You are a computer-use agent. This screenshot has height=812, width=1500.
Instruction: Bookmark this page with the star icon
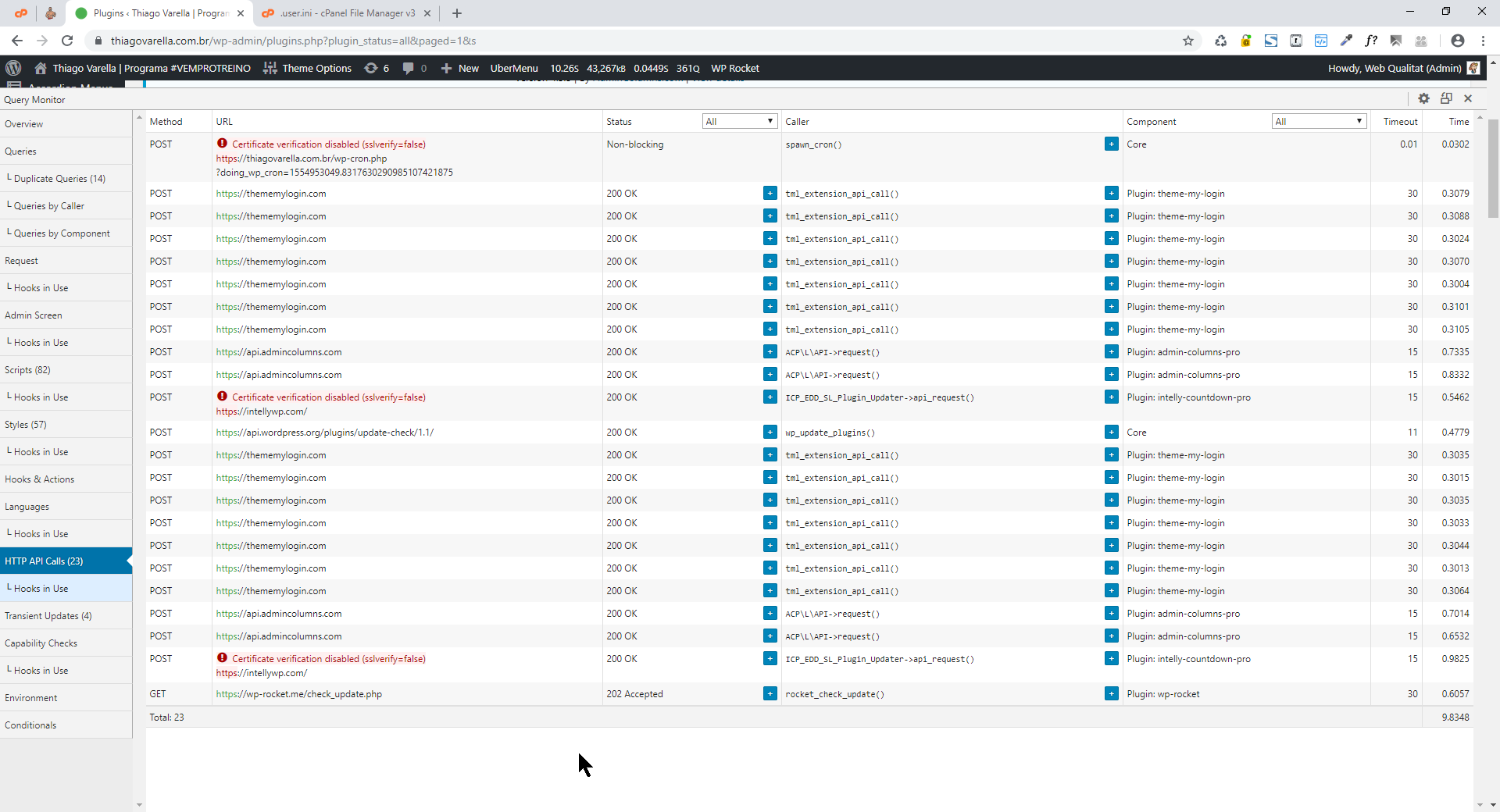(x=1188, y=41)
